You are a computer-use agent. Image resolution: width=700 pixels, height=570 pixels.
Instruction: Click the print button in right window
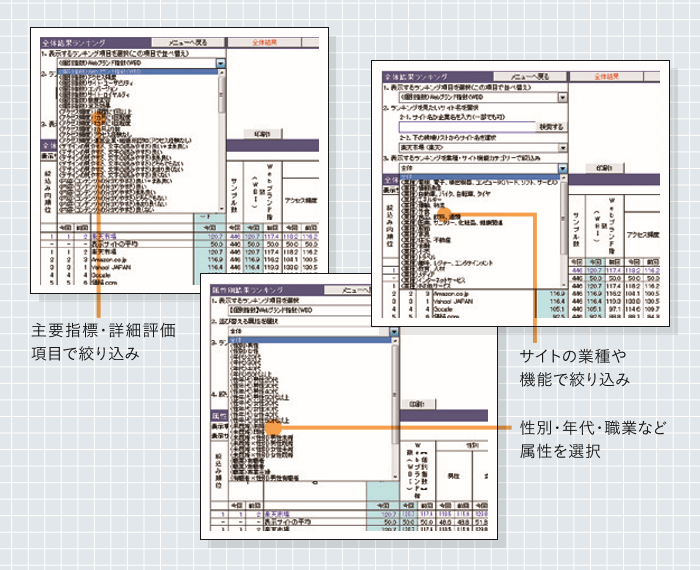pyautogui.click(x=602, y=169)
